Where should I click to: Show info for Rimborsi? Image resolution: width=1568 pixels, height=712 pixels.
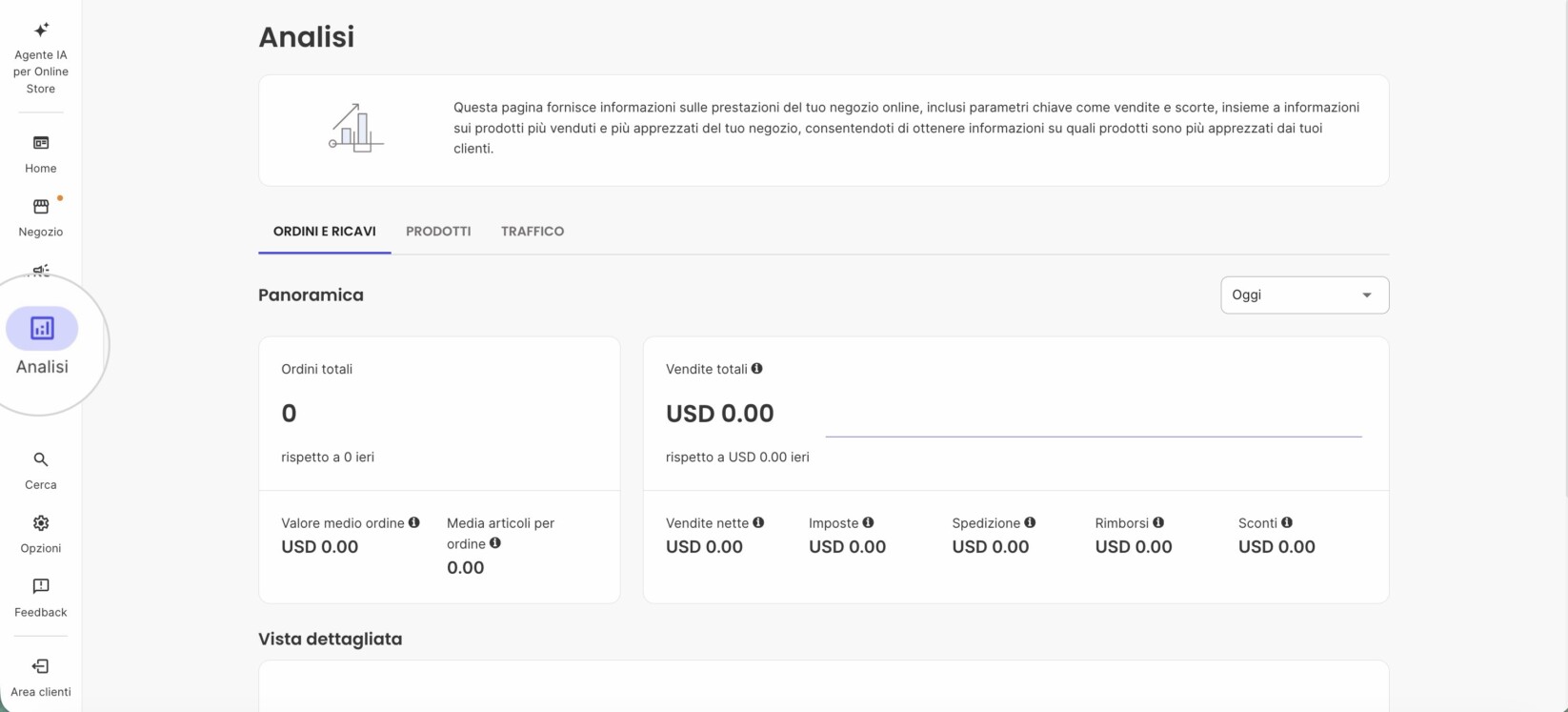click(1158, 522)
